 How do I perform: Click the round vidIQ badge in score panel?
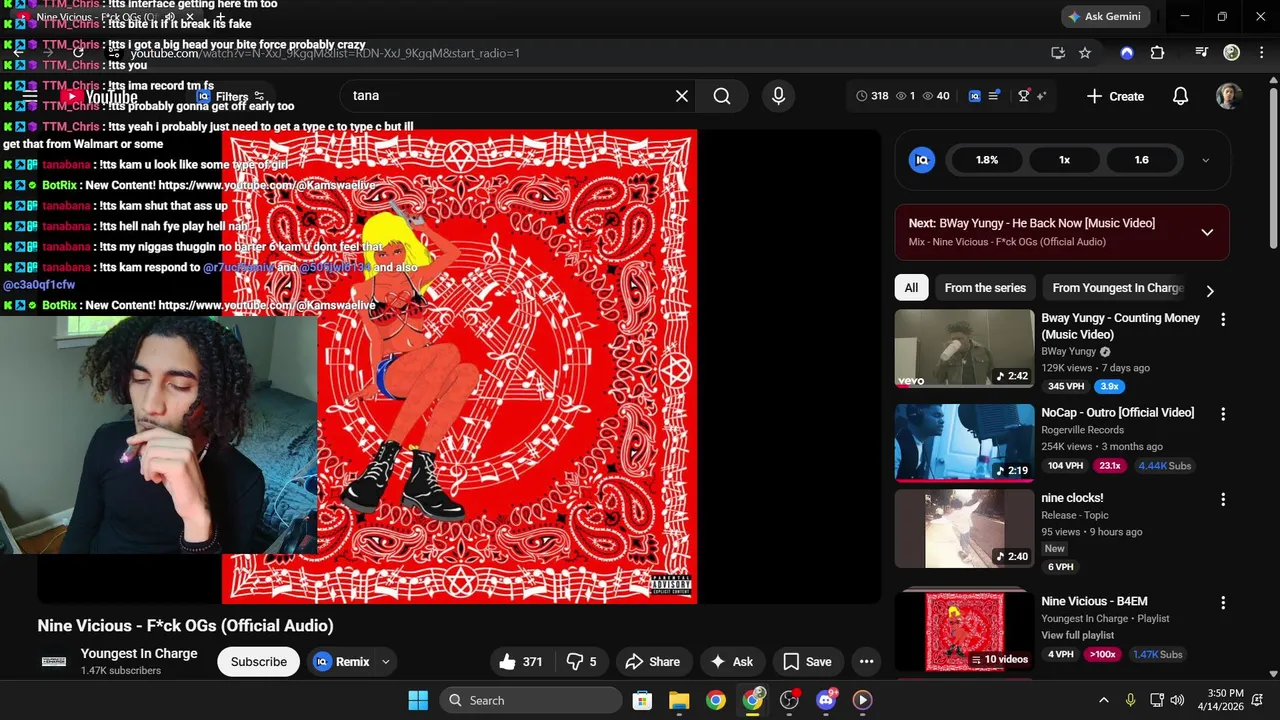922,160
